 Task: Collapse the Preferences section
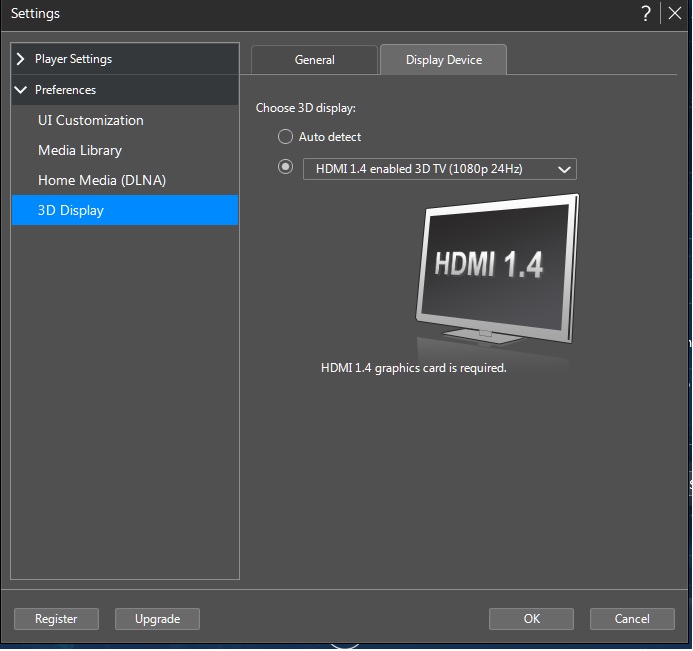[125, 90]
